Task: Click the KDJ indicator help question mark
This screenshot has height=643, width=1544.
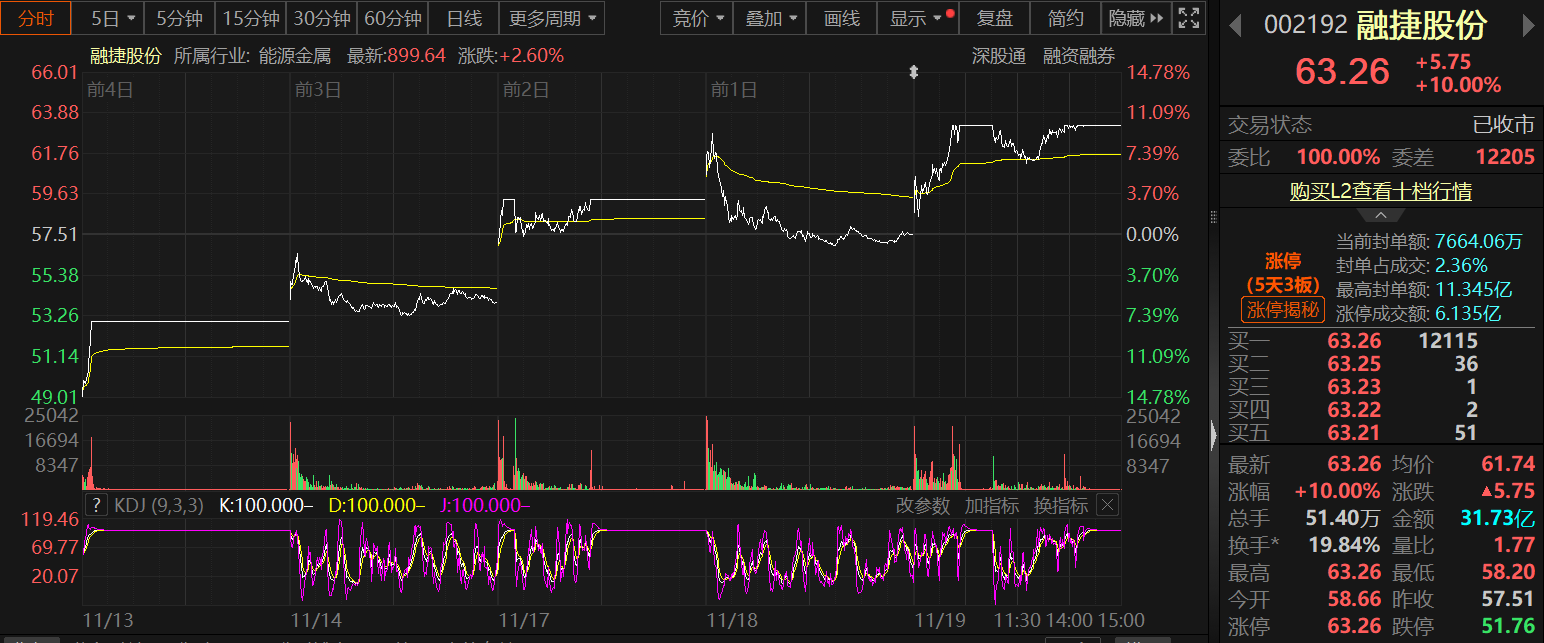Action: point(97,505)
